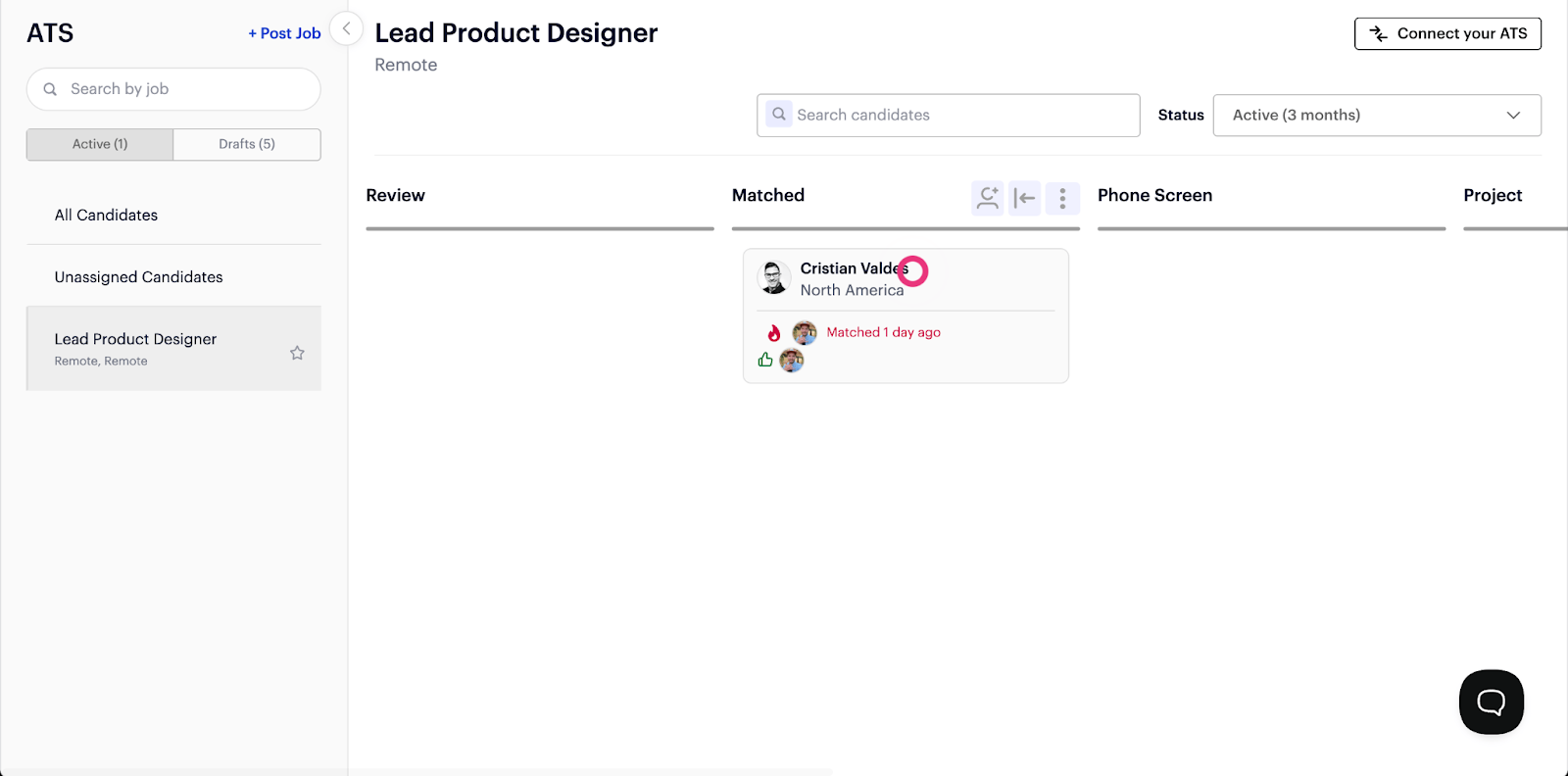Viewport: 1568px width, 776px height.
Task: Click the North America location text
Action: click(x=852, y=290)
